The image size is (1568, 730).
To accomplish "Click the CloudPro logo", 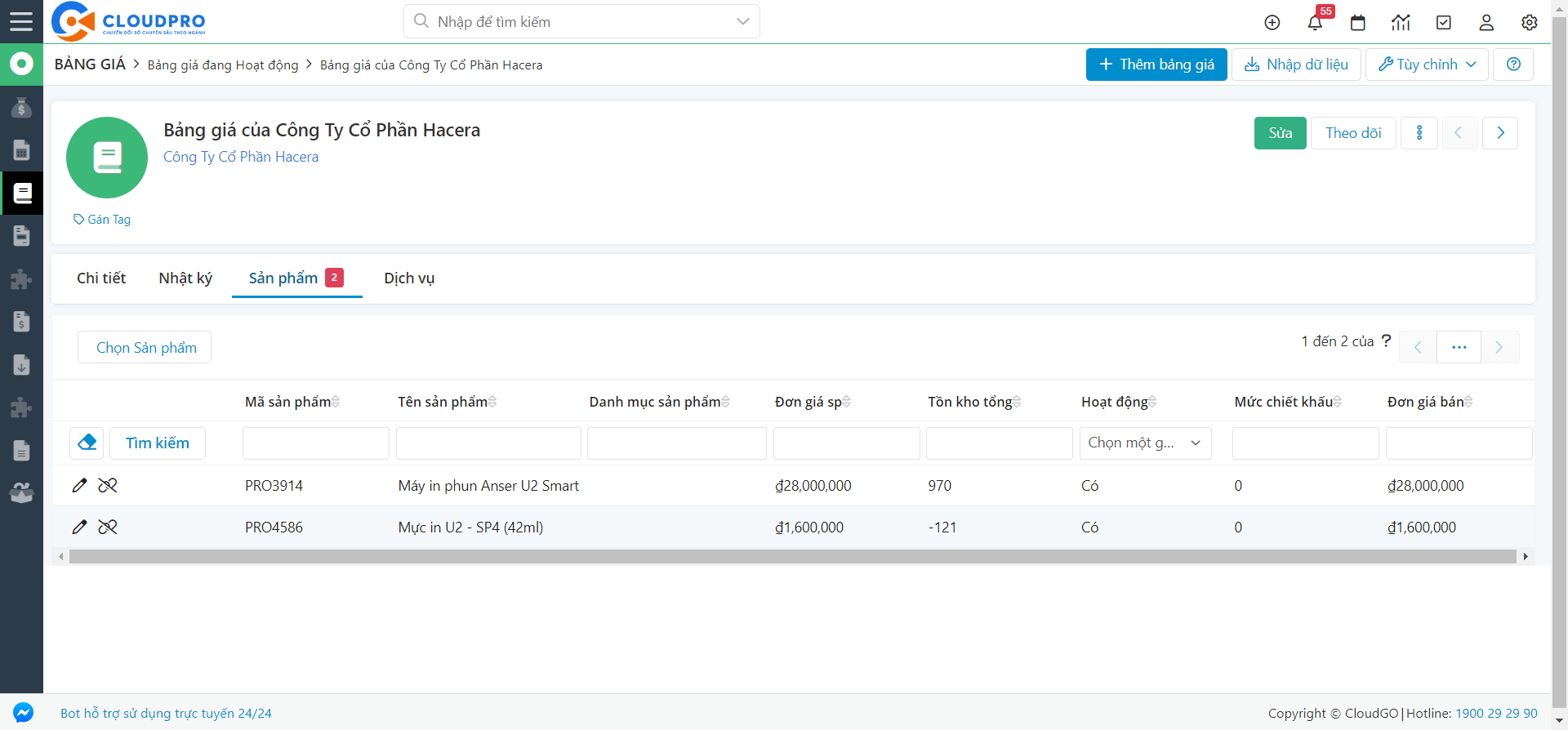I will 128,21.
